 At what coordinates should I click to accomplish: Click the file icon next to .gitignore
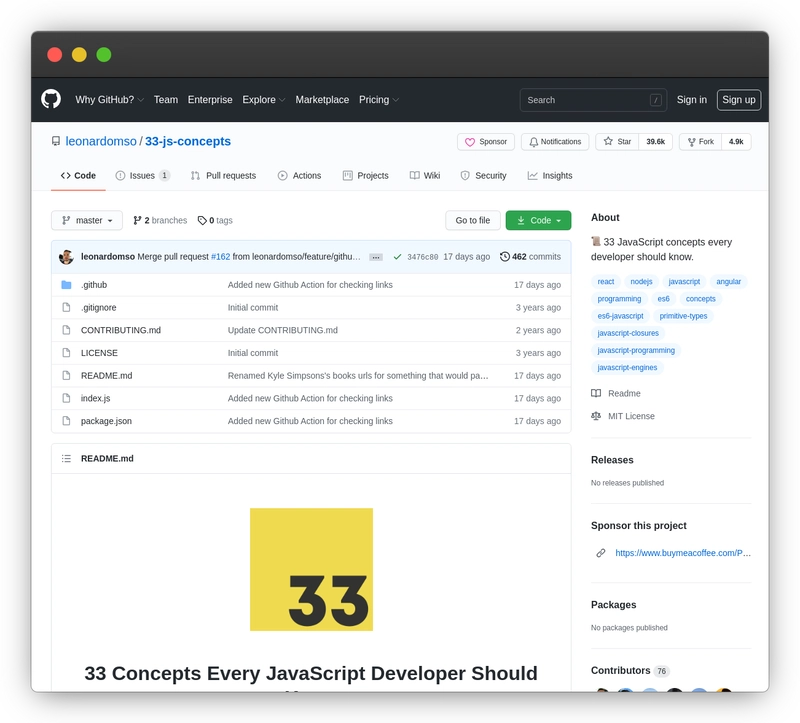[x=66, y=307]
